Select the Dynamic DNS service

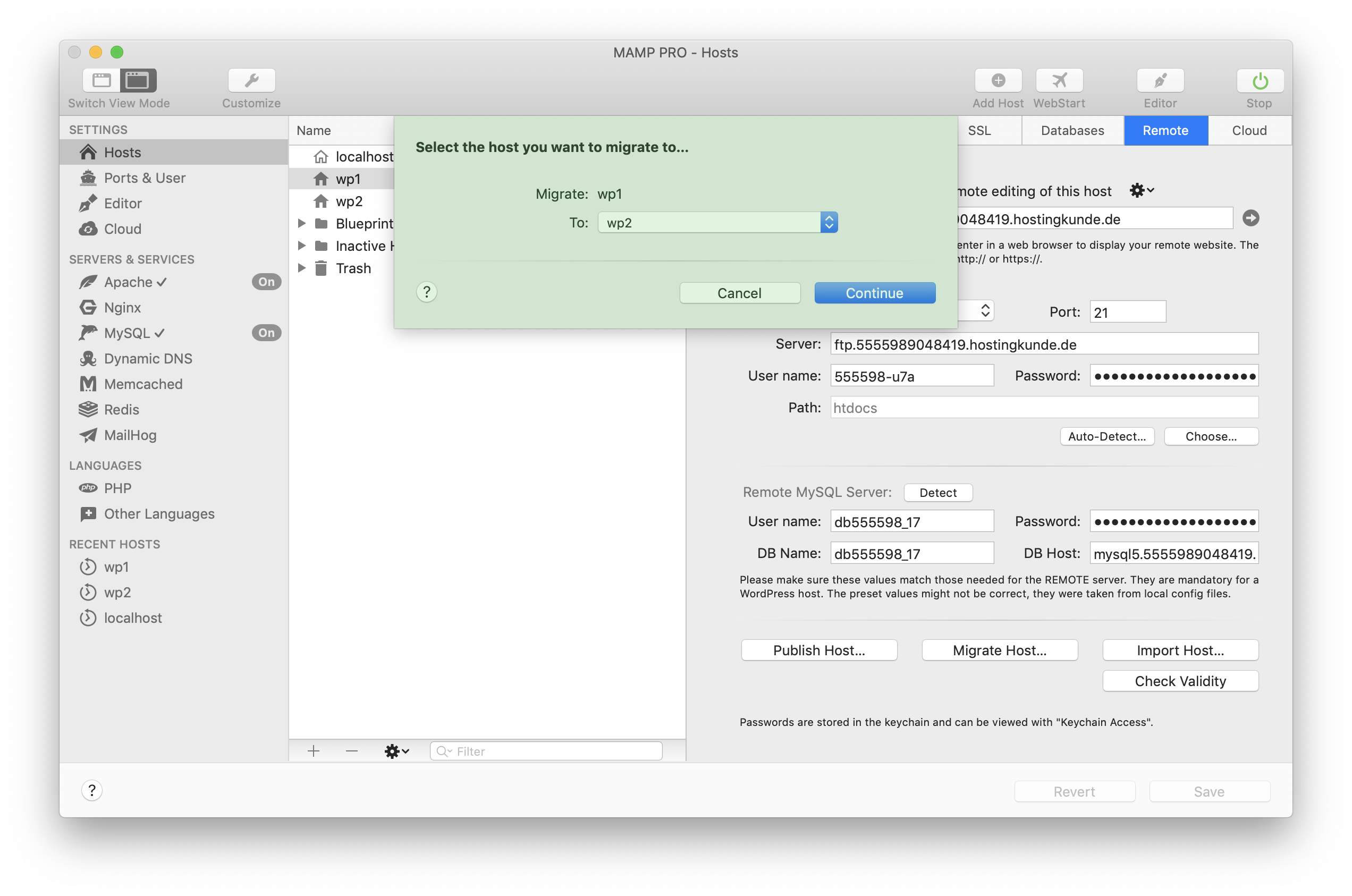[147, 358]
